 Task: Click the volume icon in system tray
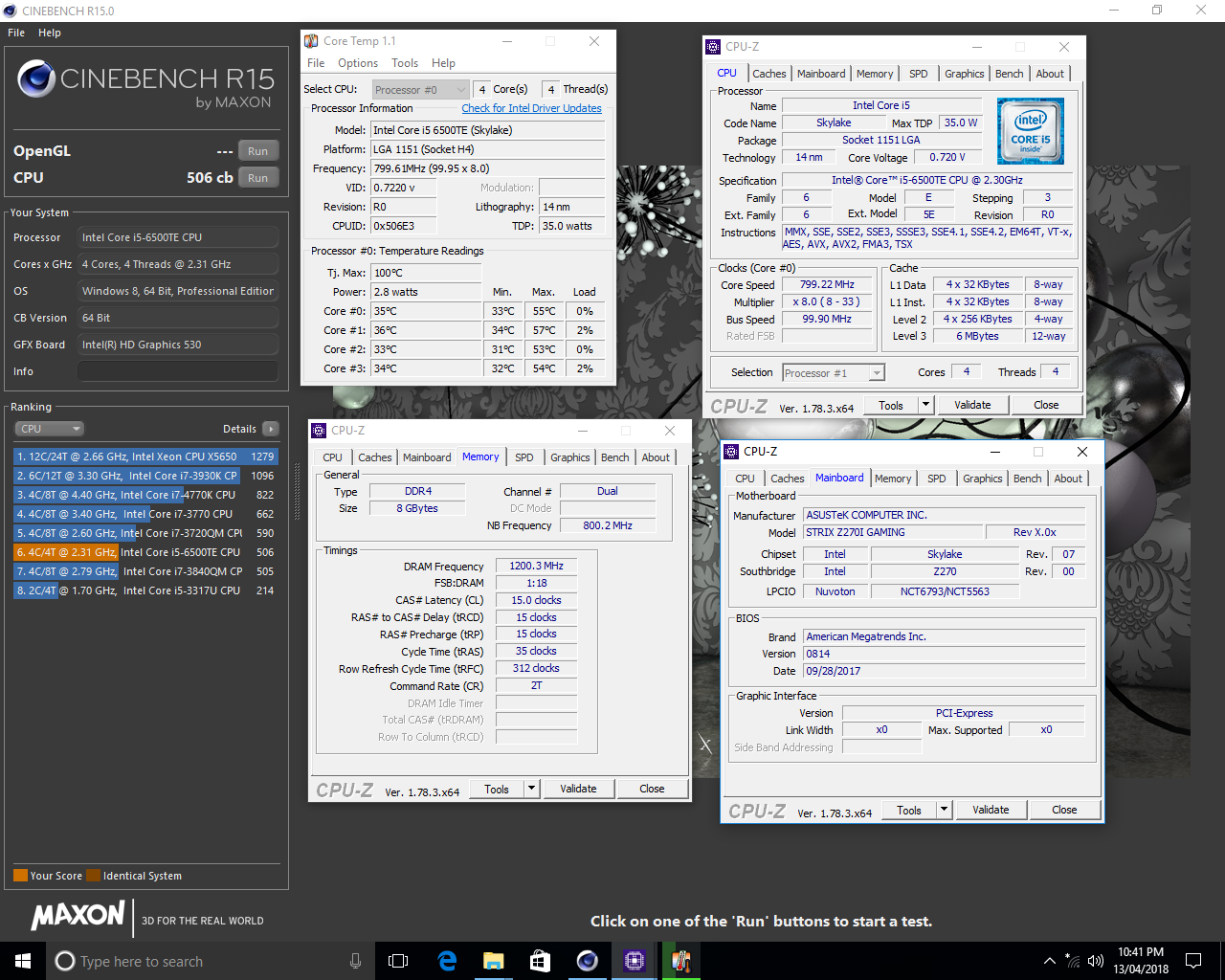(1096, 961)
